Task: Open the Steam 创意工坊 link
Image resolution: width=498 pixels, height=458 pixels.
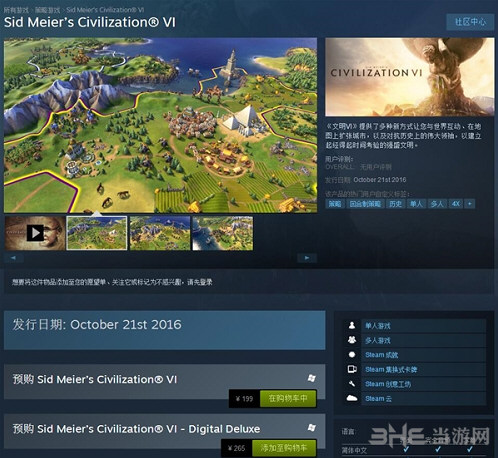Action: (388, 384)
